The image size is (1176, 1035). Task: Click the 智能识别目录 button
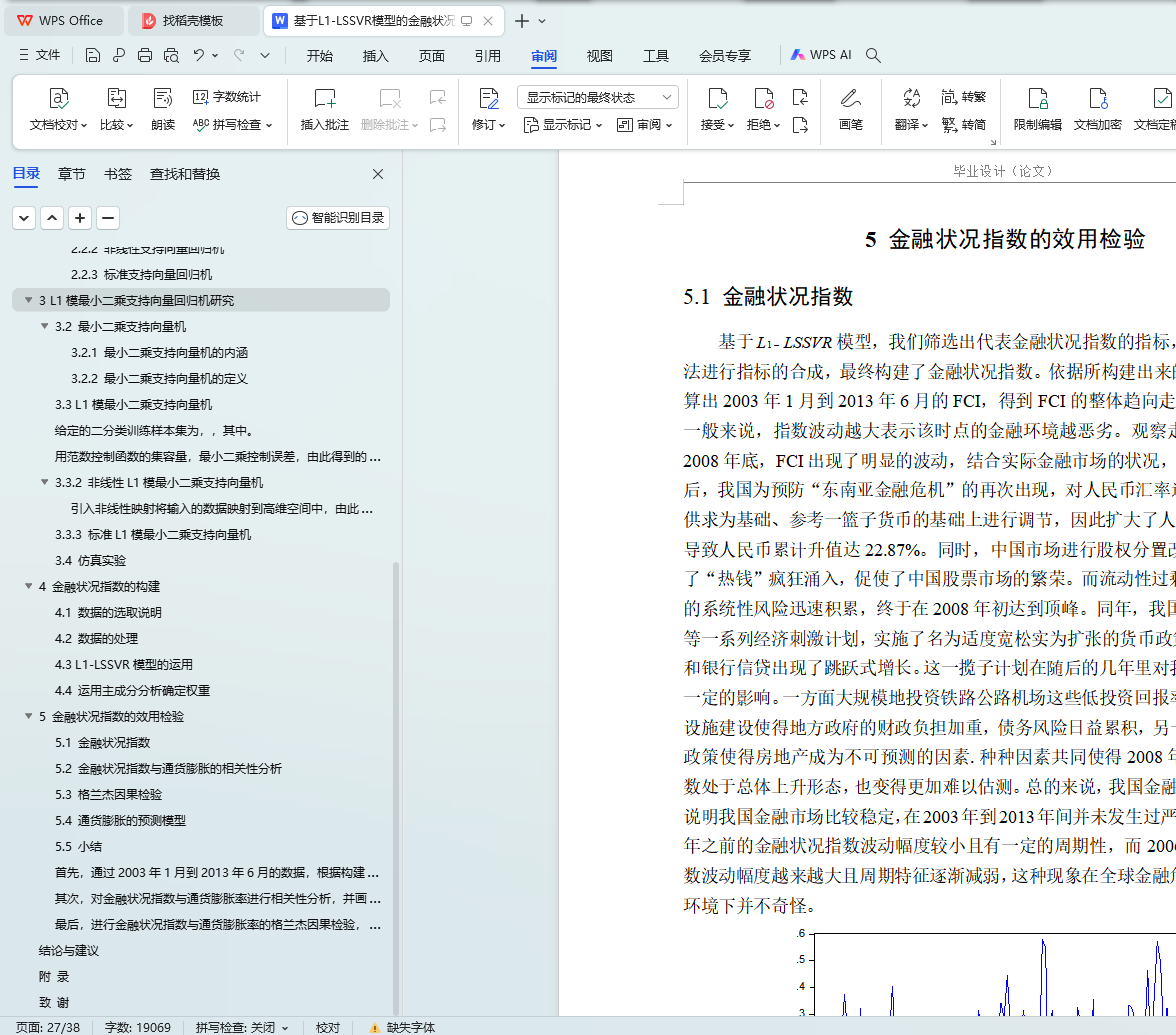point(338,218)
